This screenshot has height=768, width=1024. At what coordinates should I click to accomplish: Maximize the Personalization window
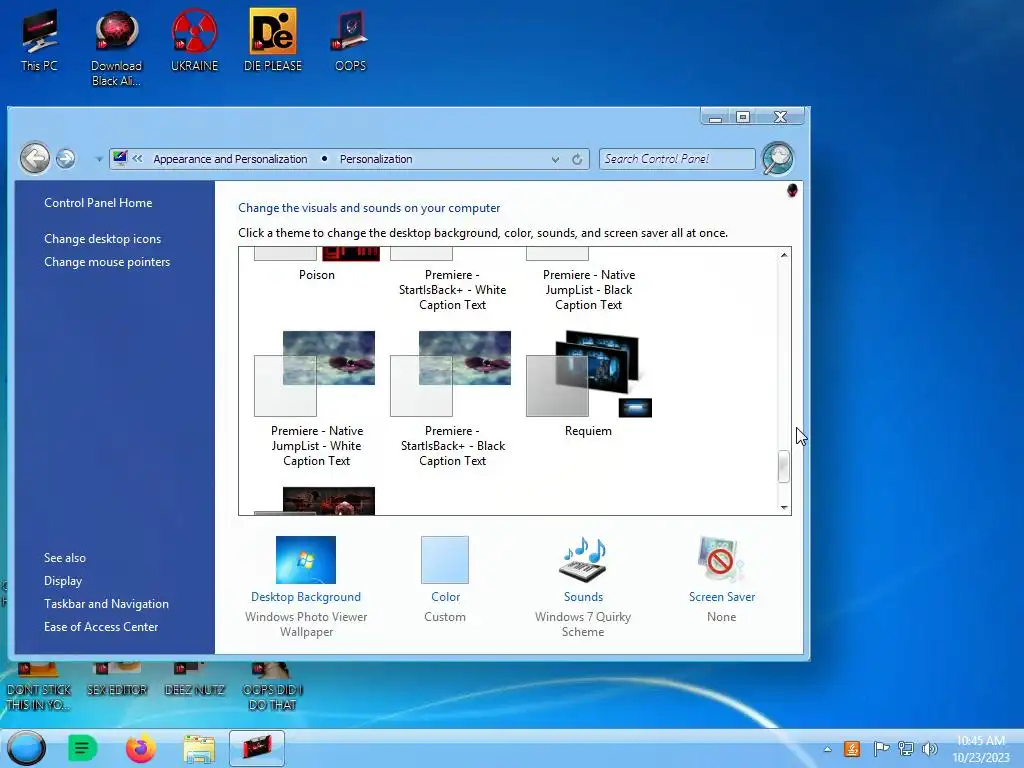coord(743,117)
